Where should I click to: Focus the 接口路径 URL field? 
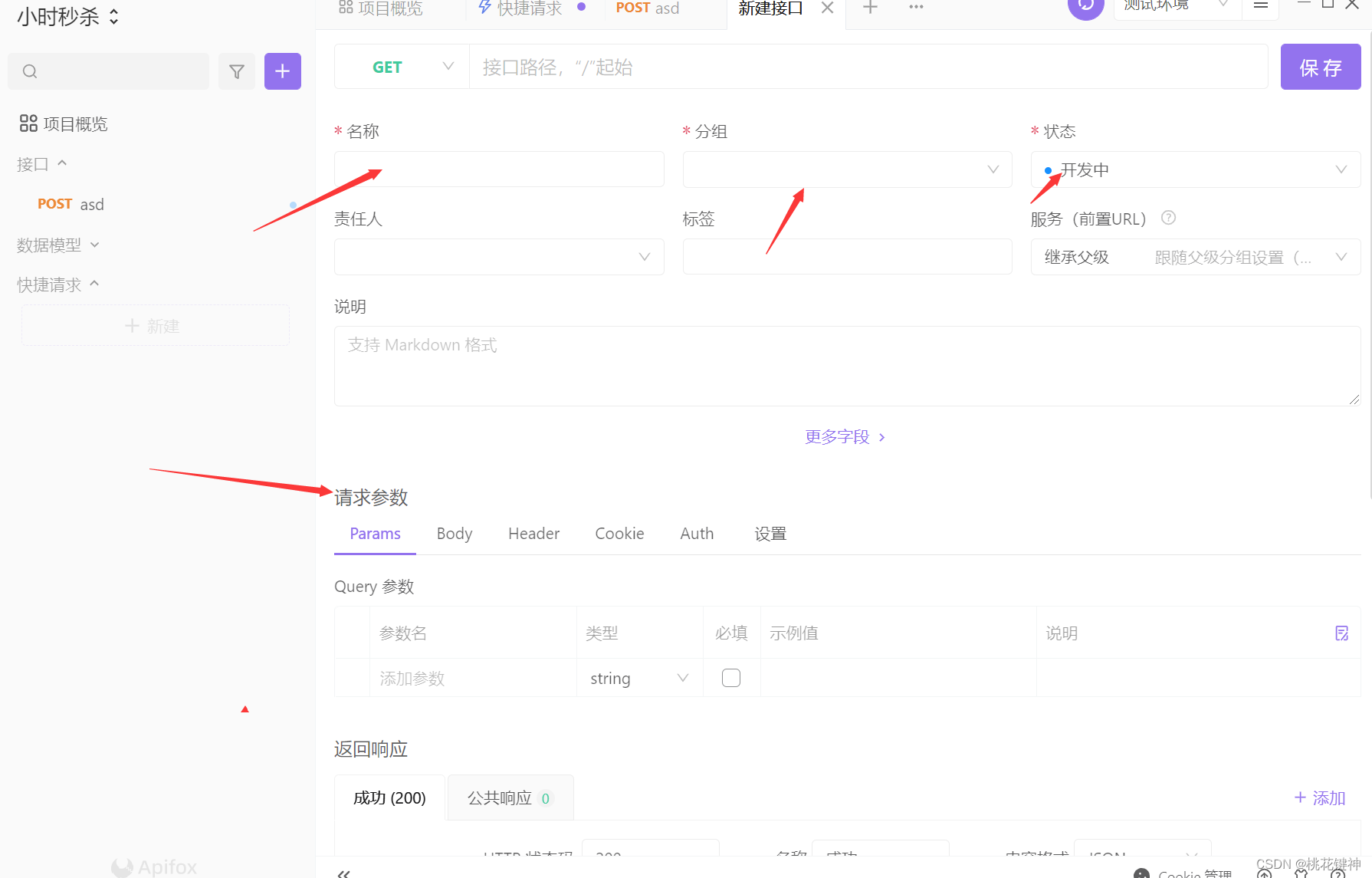click(x=868, y=67)
